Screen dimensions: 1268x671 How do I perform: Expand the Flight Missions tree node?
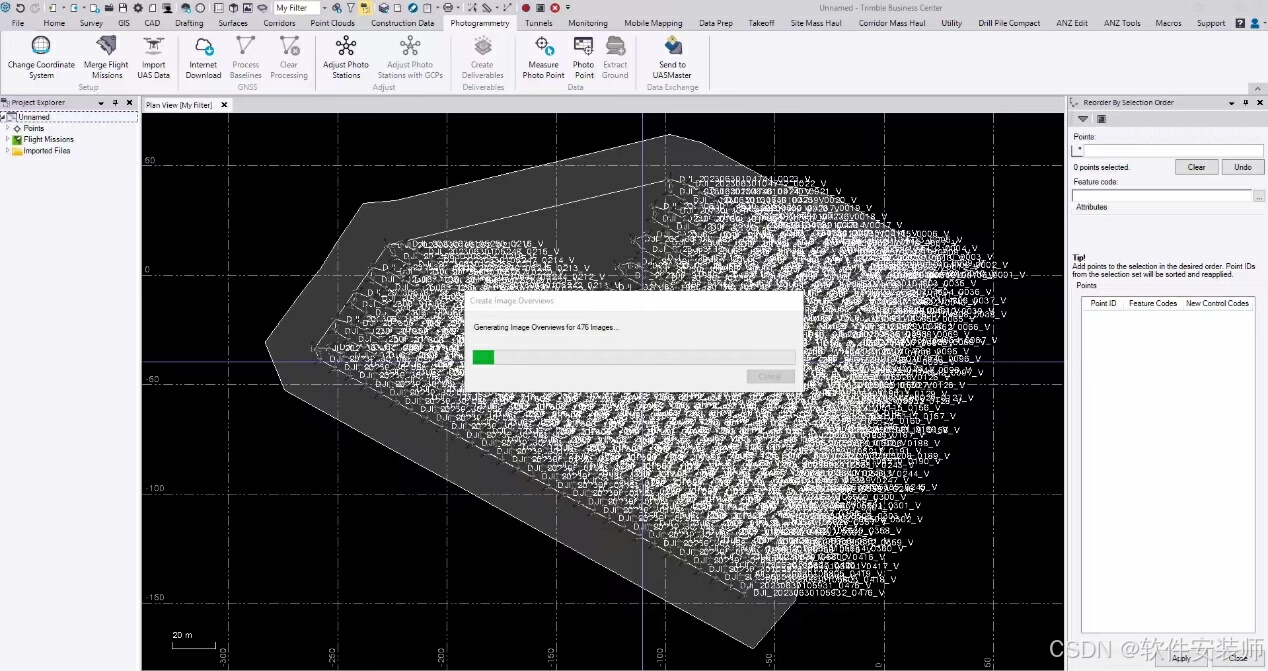coord(7,139)
